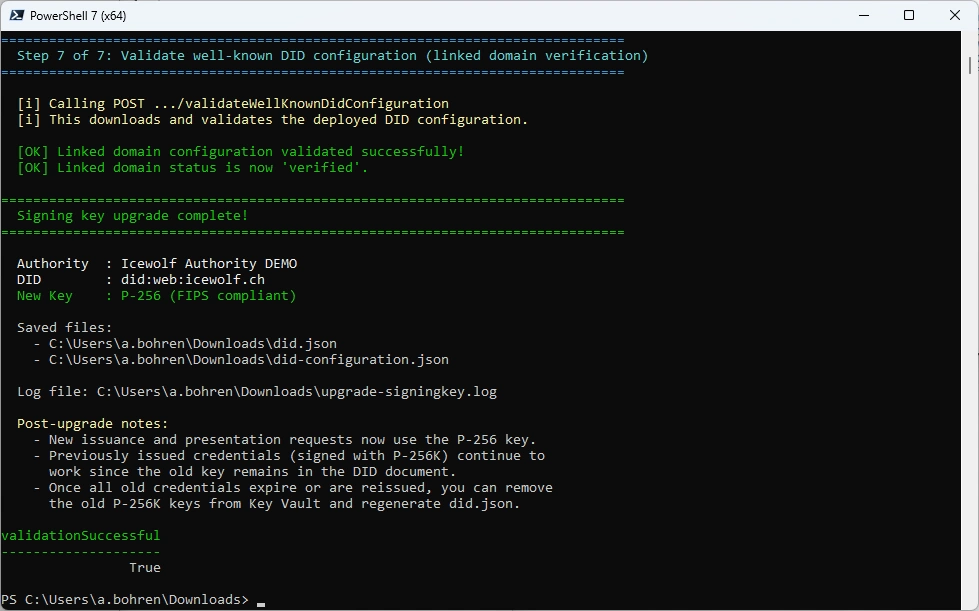Minimize the PowerShell 7 window
The image size is (979, 611).
[x=863, y=15]
